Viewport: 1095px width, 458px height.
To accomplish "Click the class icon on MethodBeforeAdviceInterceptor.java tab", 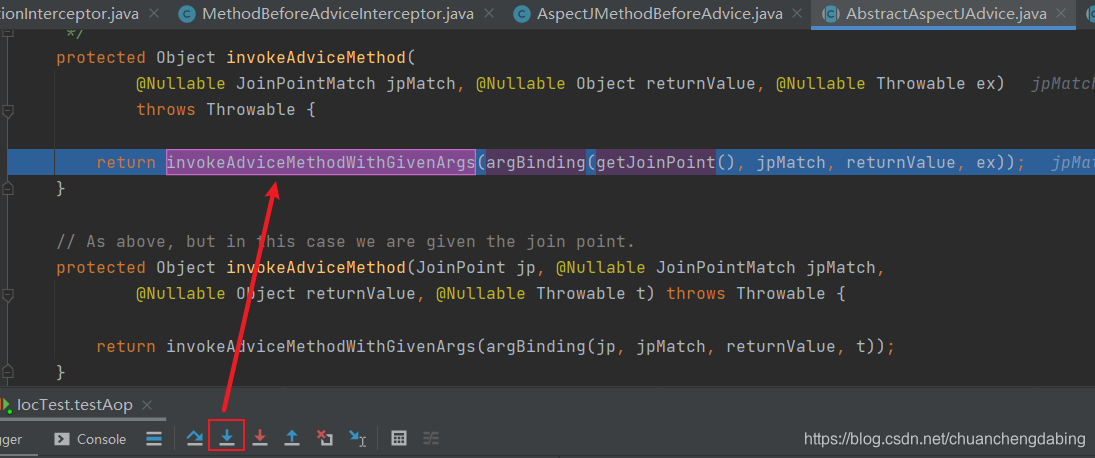I will coord(186,13).
